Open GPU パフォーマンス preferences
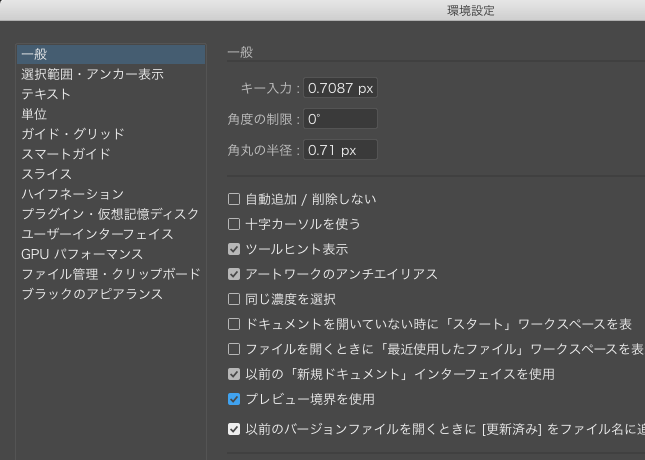The image size is (645, 460). point(111,254)
